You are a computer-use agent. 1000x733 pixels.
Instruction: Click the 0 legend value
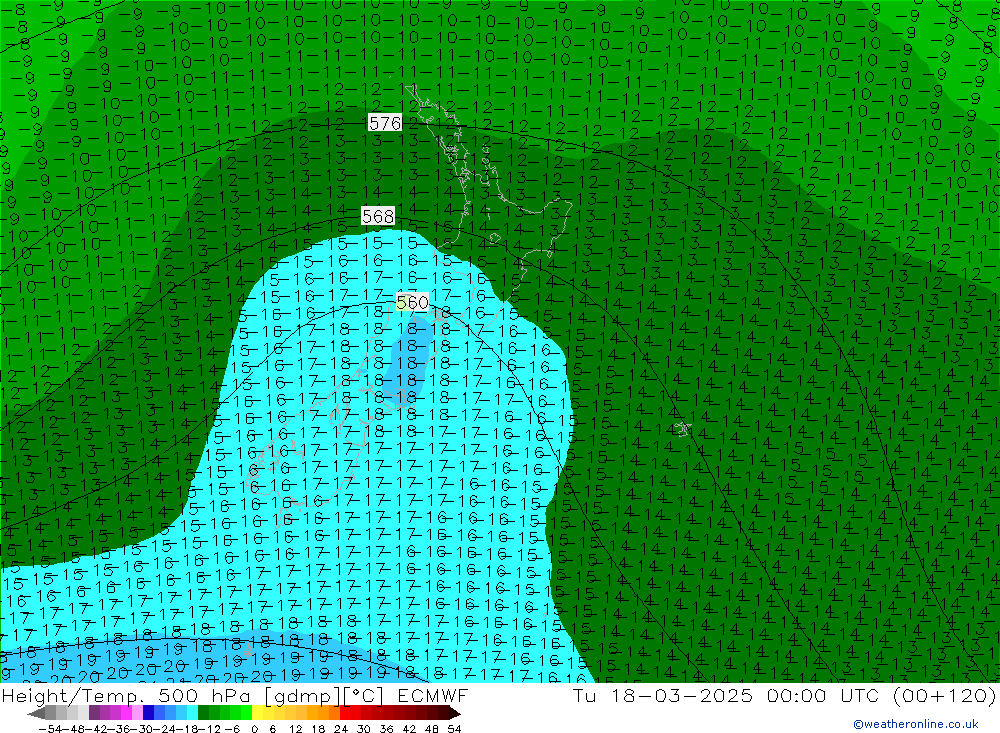point(254,728)
